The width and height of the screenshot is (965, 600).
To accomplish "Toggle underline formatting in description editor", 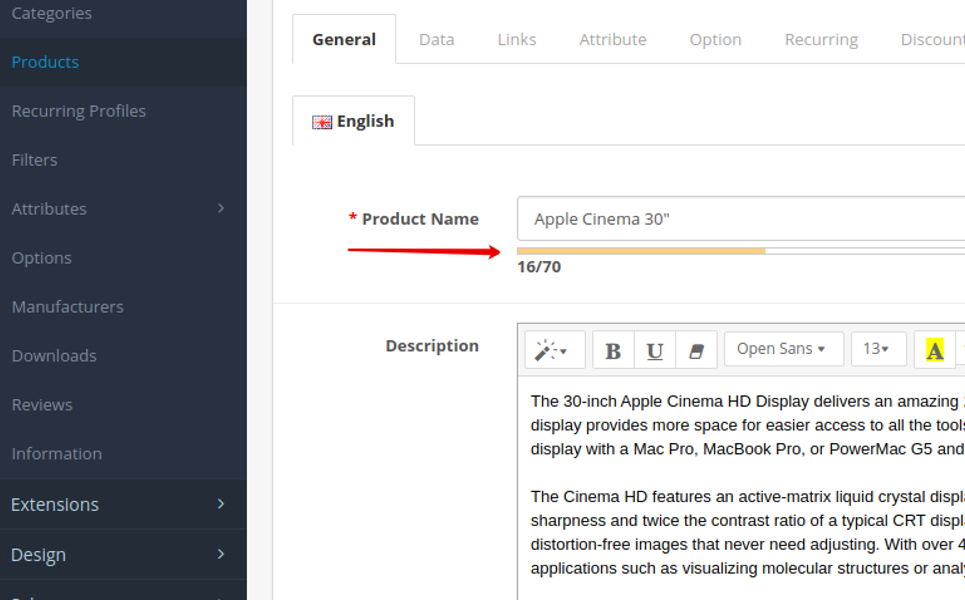I will tap(654, 350).
